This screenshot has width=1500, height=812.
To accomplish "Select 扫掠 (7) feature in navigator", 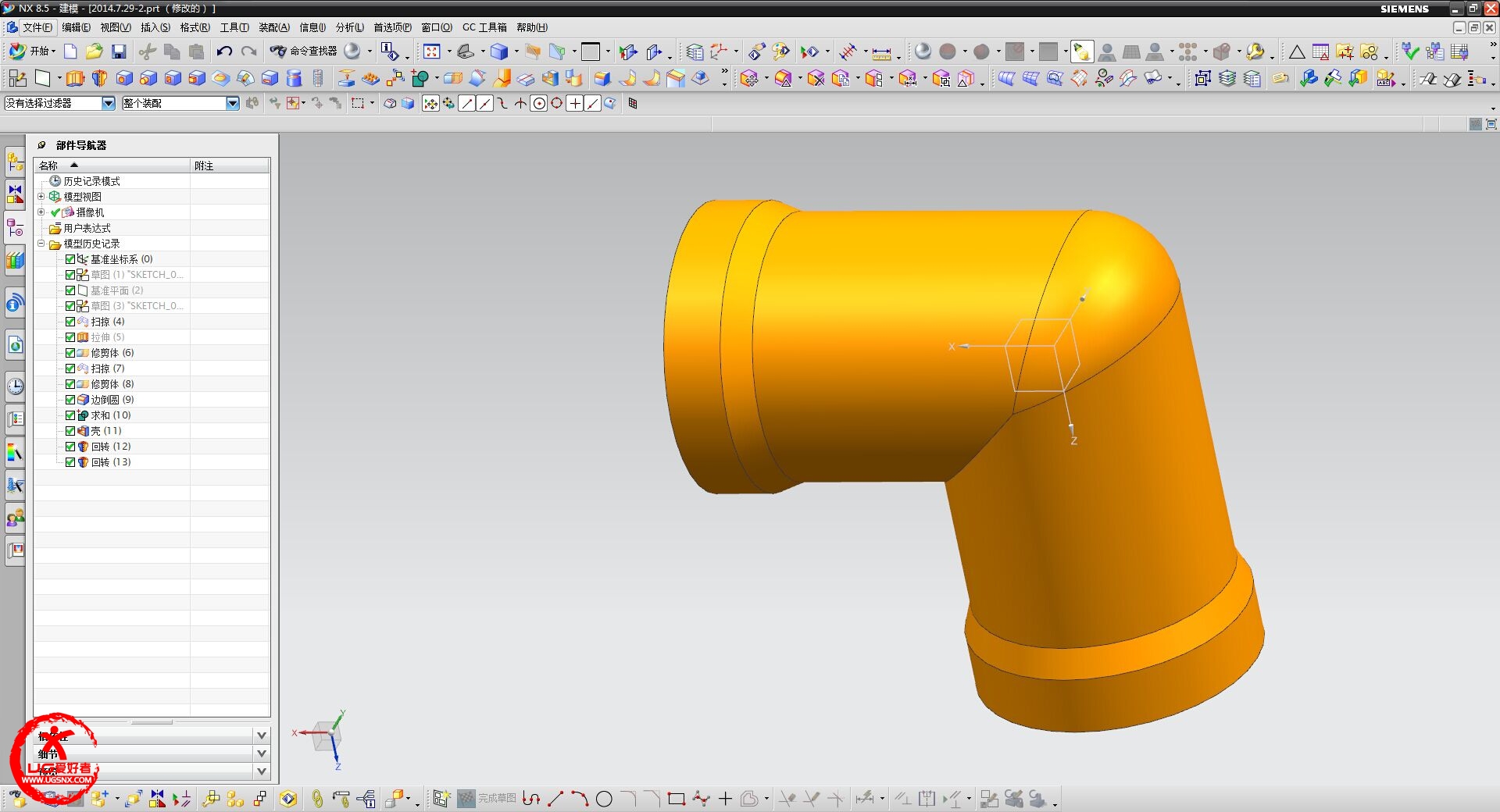I will (x=108, y=369).
